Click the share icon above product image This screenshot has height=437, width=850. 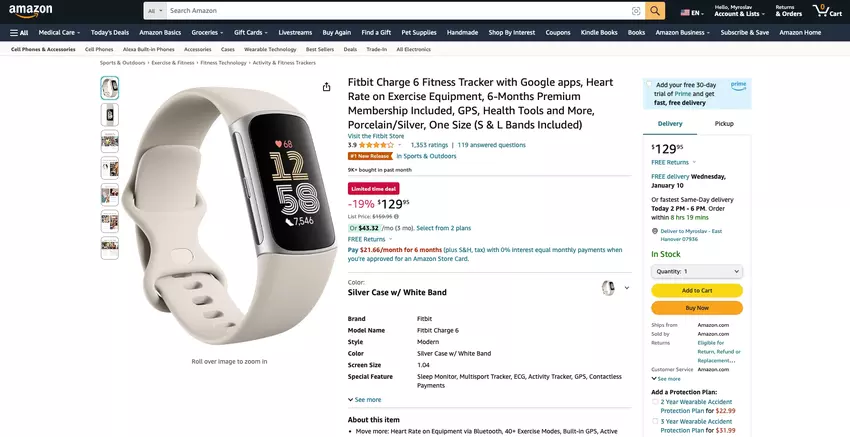tap(326, 87)
